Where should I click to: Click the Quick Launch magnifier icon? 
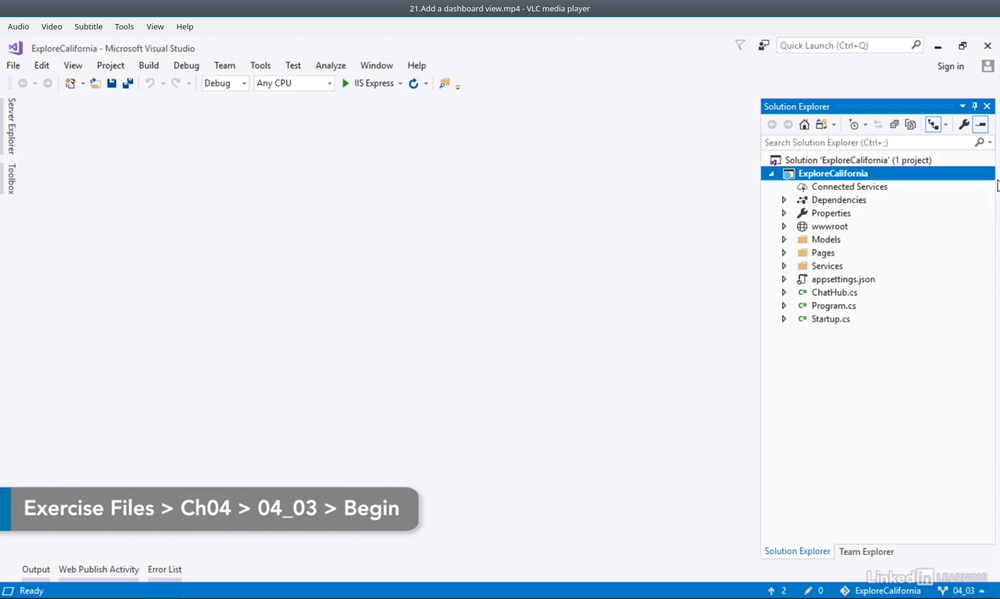916,45
